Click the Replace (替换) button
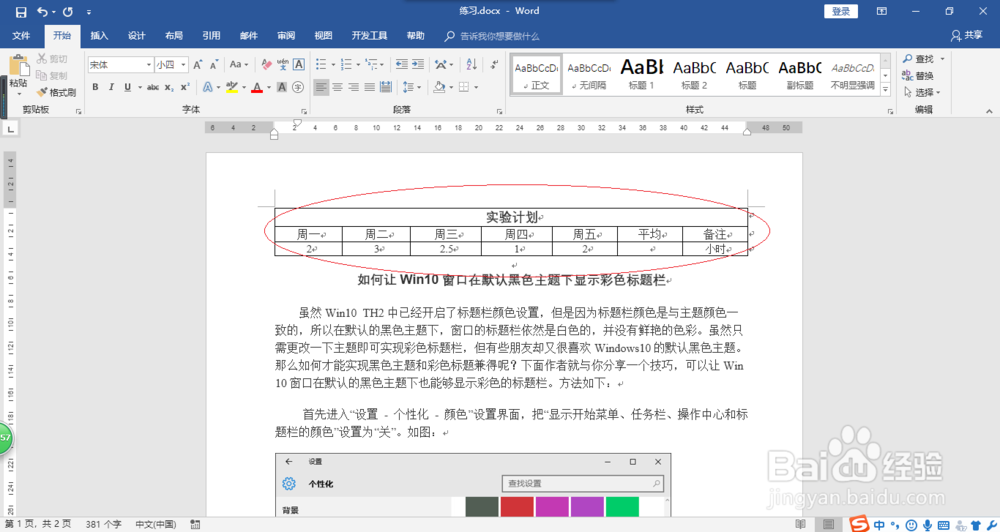The height and width of the screenshot is (532, 1000). tap(918, 76)
